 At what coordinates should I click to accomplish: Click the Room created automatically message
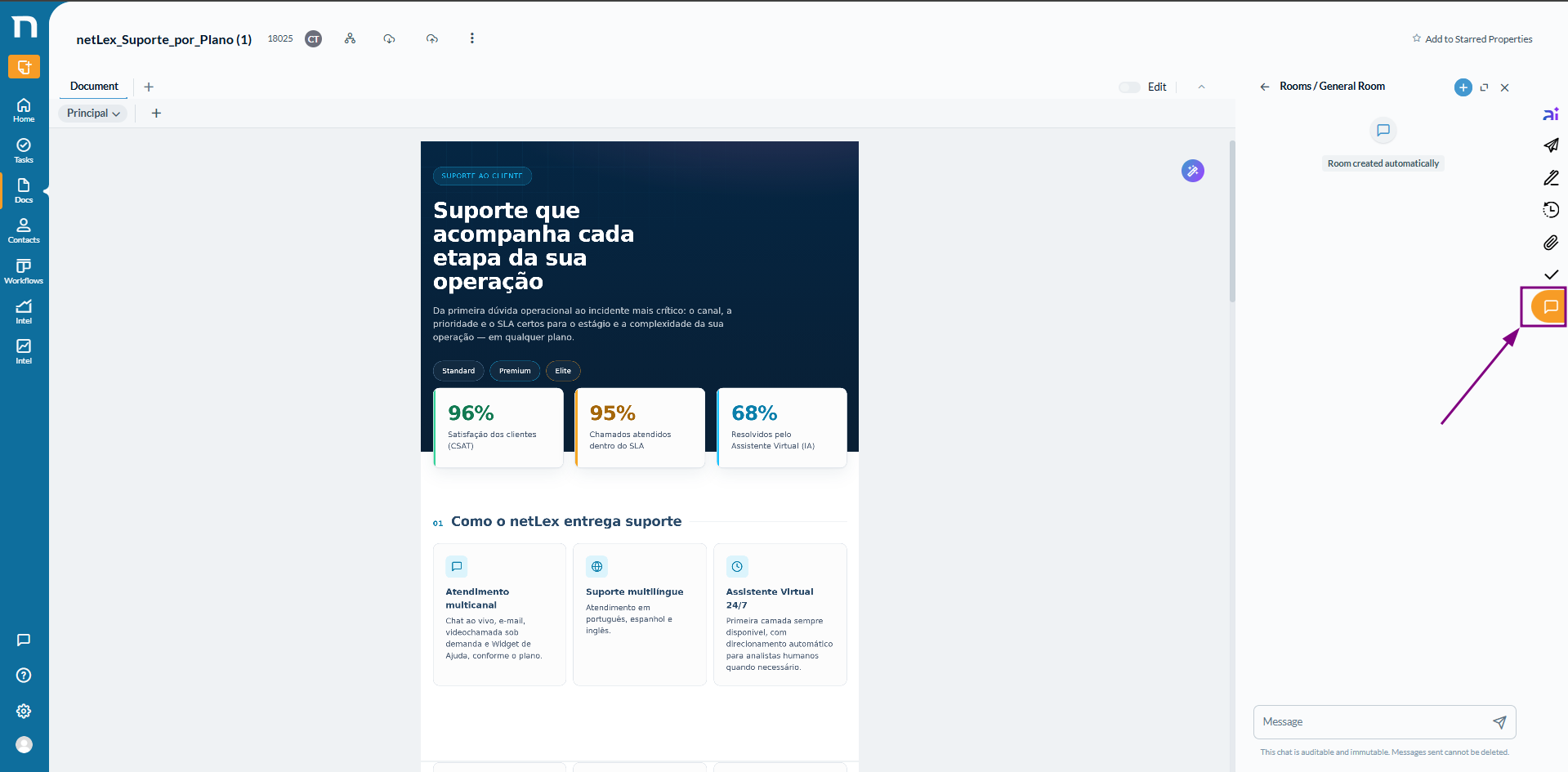pos(1383,163)
